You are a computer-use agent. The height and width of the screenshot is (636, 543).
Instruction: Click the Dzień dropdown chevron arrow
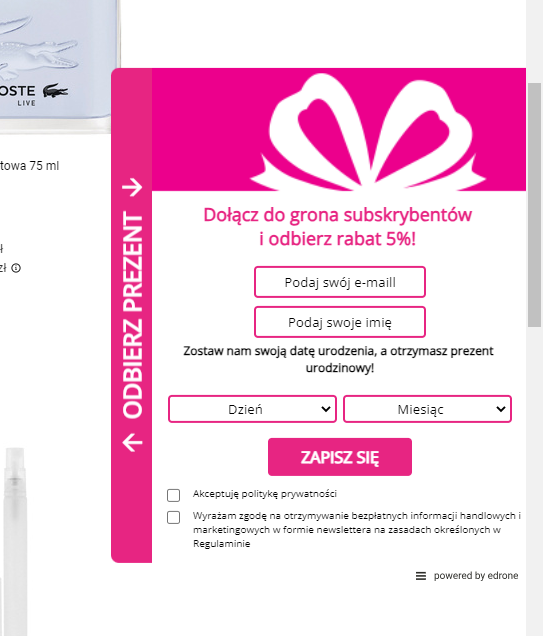326,409
